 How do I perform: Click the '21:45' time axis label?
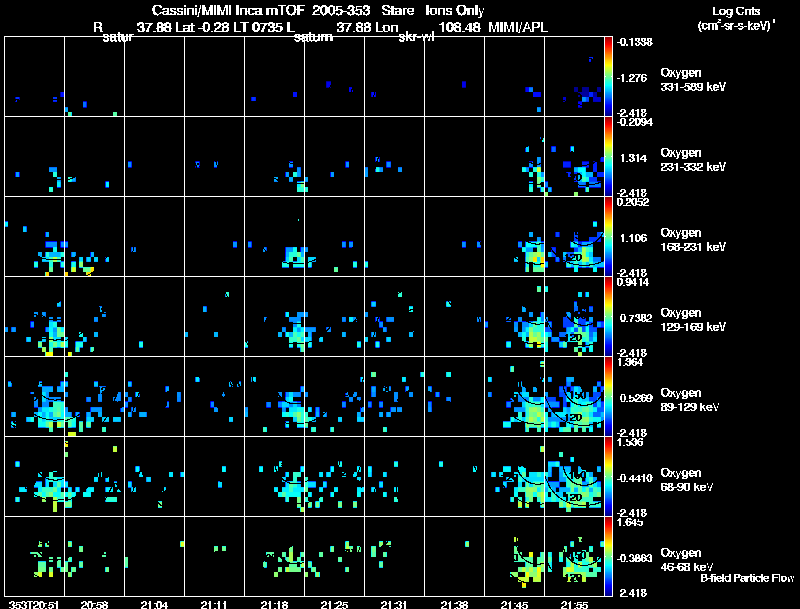coord(514,604)
